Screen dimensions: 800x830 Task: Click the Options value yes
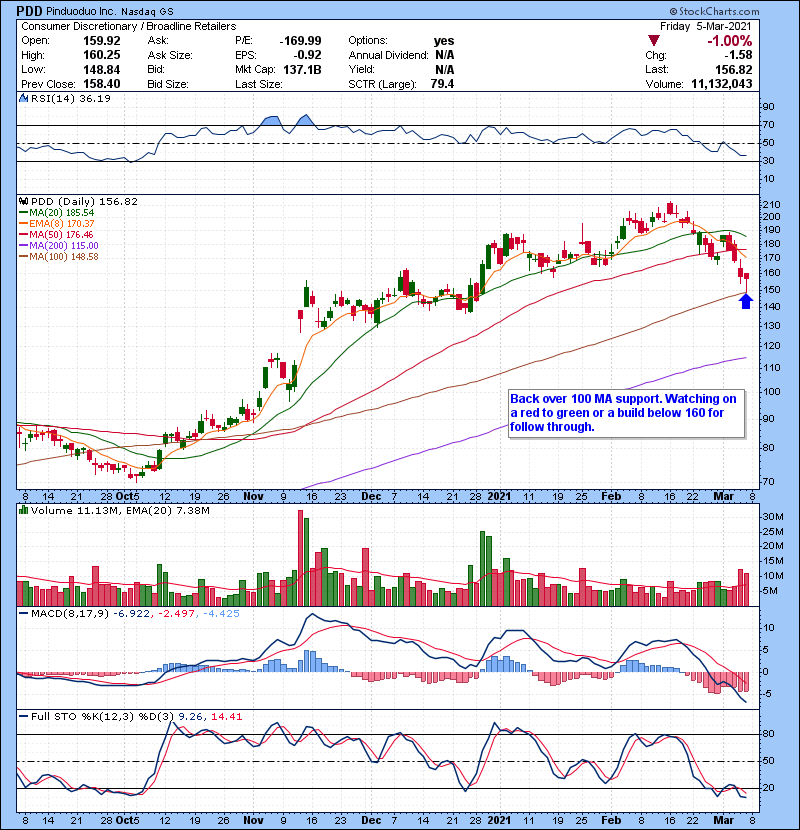[x=444, y=41]
